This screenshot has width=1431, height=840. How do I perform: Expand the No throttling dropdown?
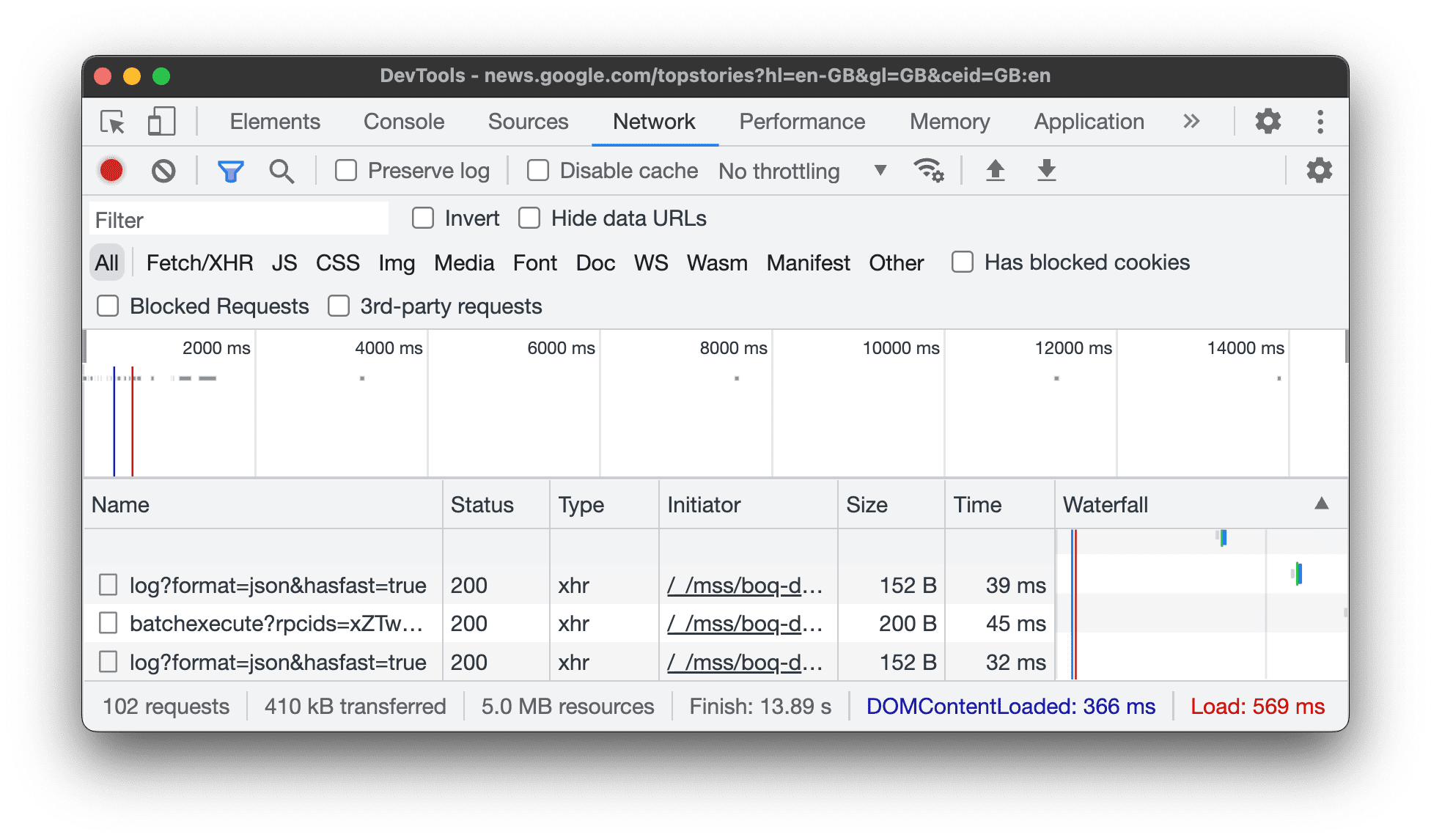coord(879,169)
